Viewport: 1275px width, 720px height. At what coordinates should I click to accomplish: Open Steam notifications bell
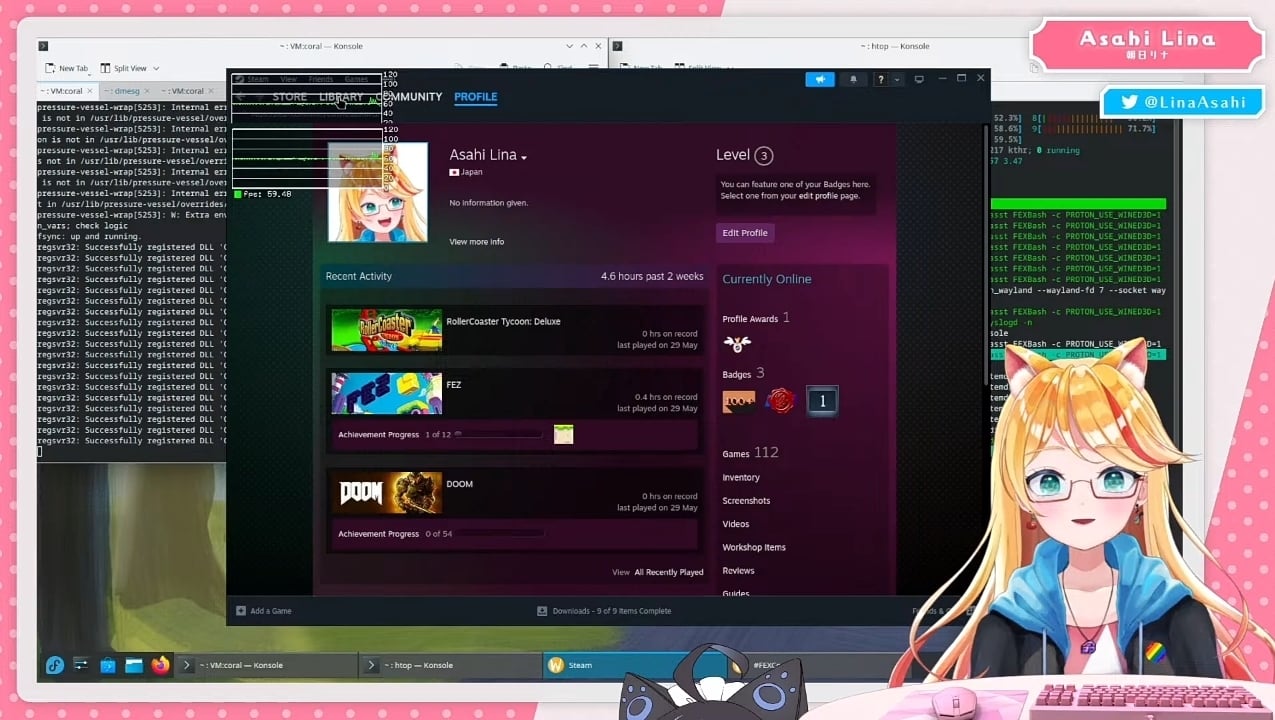point(853,79)
